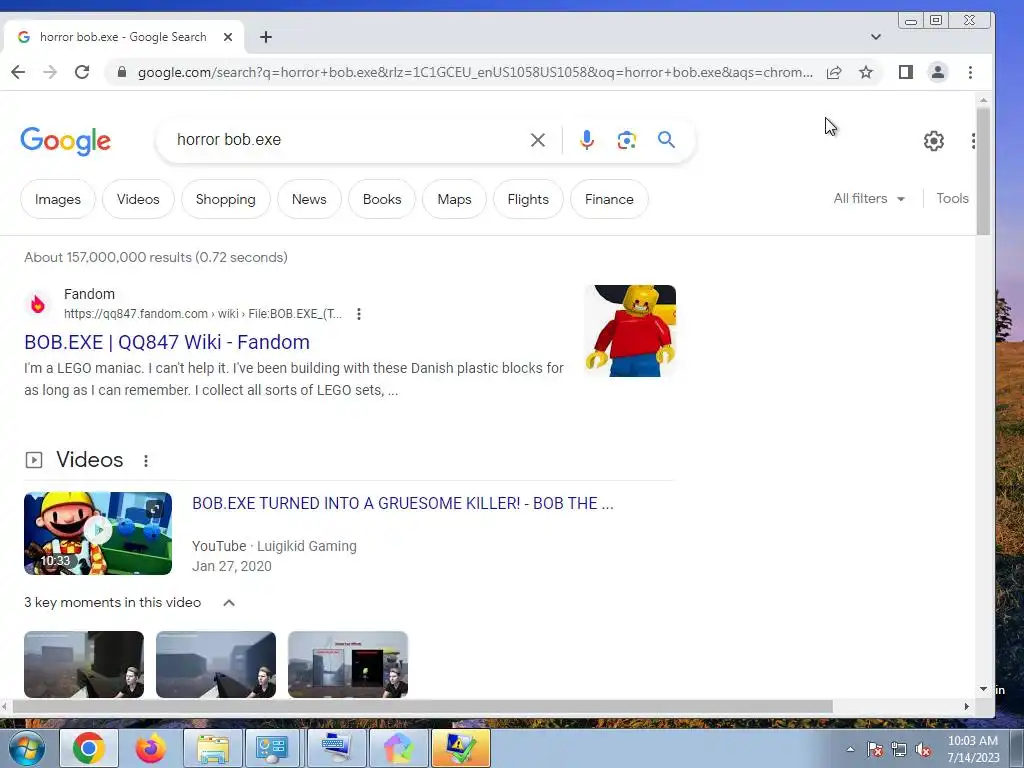Open a new tab with plus button
This screenshot has height=768, width=1024.
(x=265, y=37)
